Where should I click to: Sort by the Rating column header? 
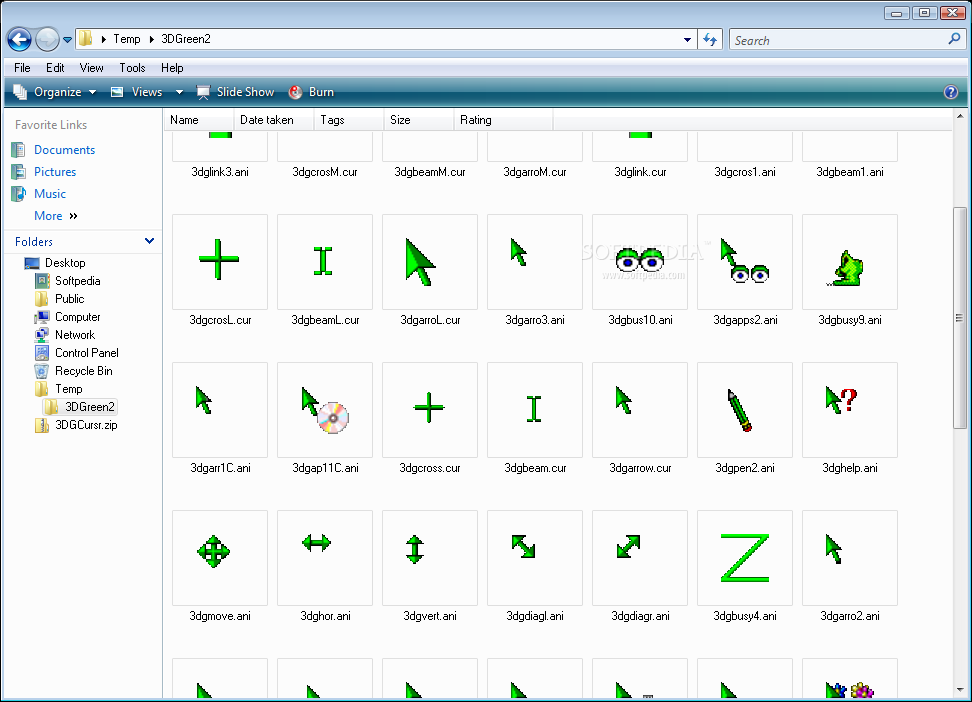click(x=503, y=120)
